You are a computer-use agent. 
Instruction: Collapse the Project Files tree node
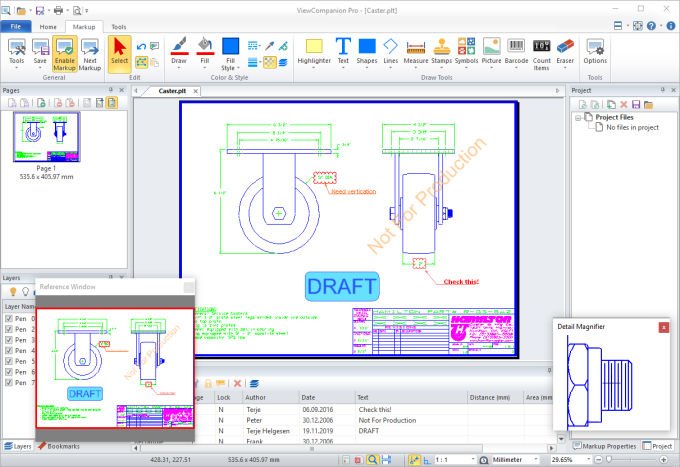[x=578, y=118]
